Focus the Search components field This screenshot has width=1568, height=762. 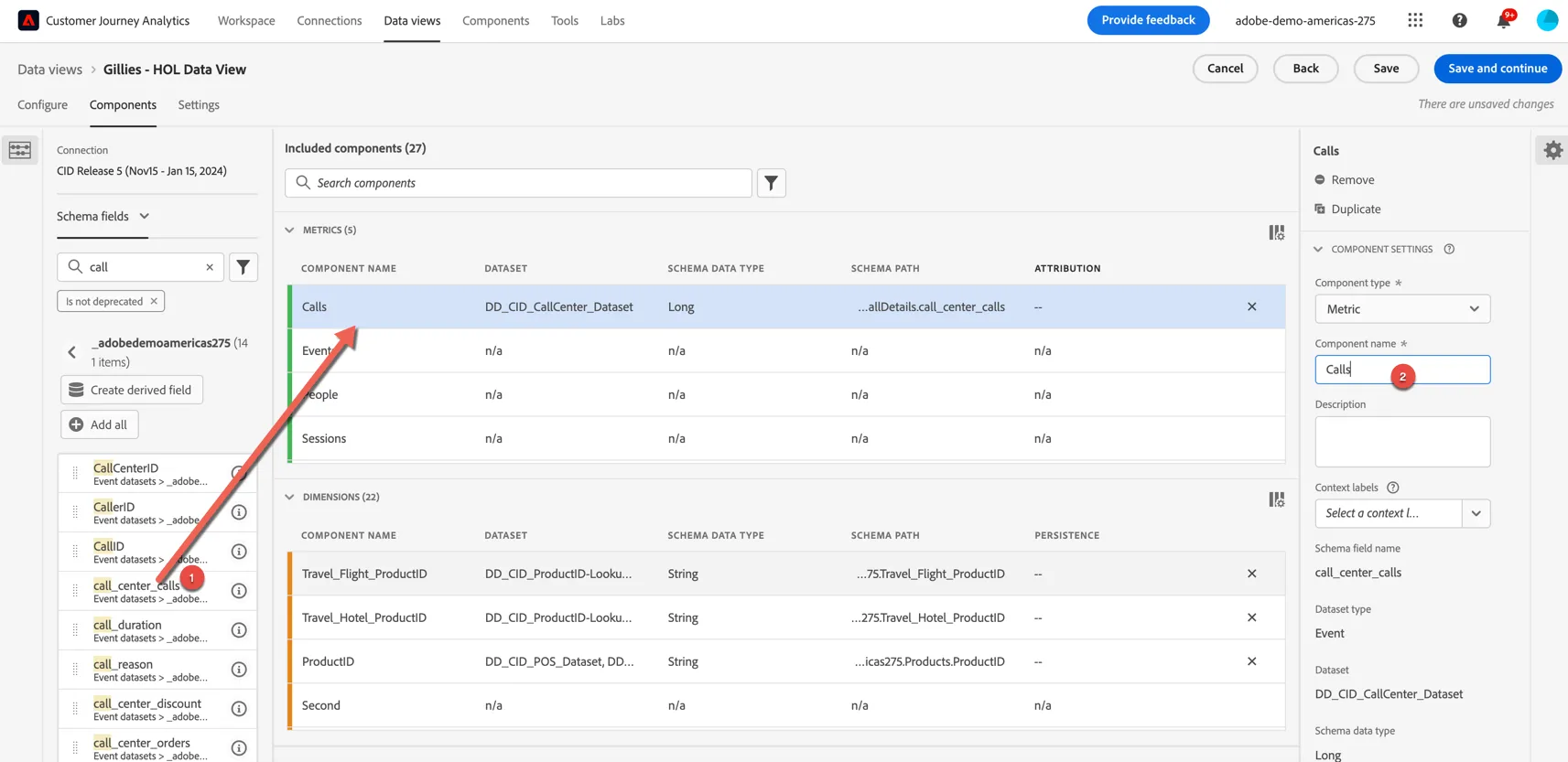coord(518,183)
